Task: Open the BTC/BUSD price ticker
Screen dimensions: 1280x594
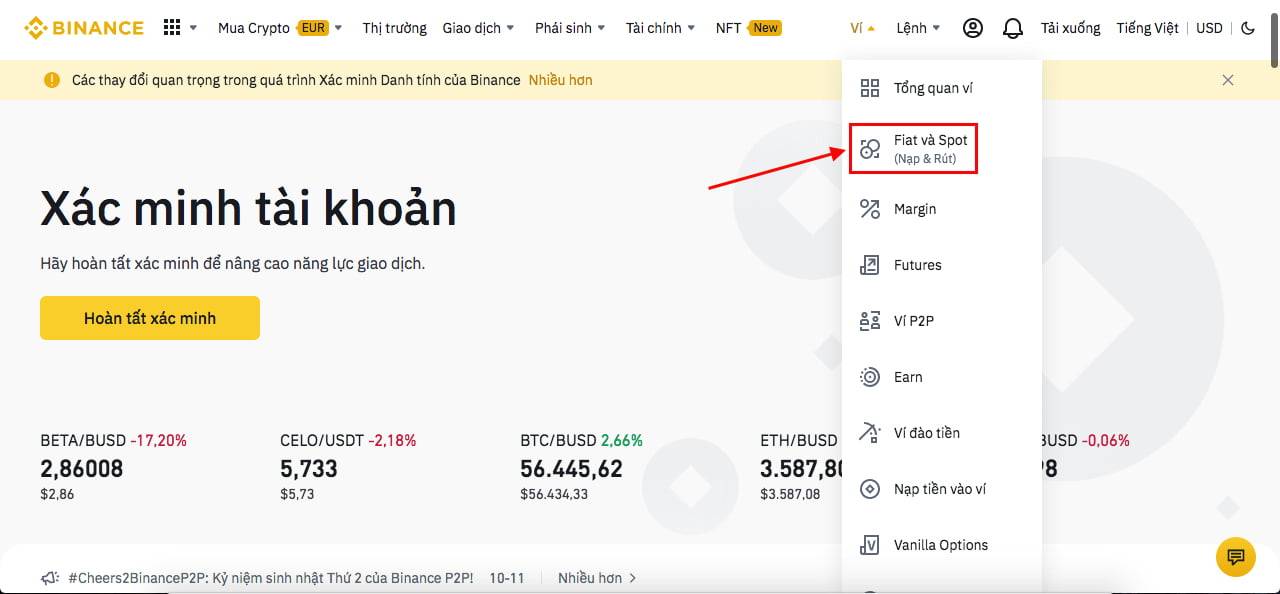Action: click(x=581, y=468)
